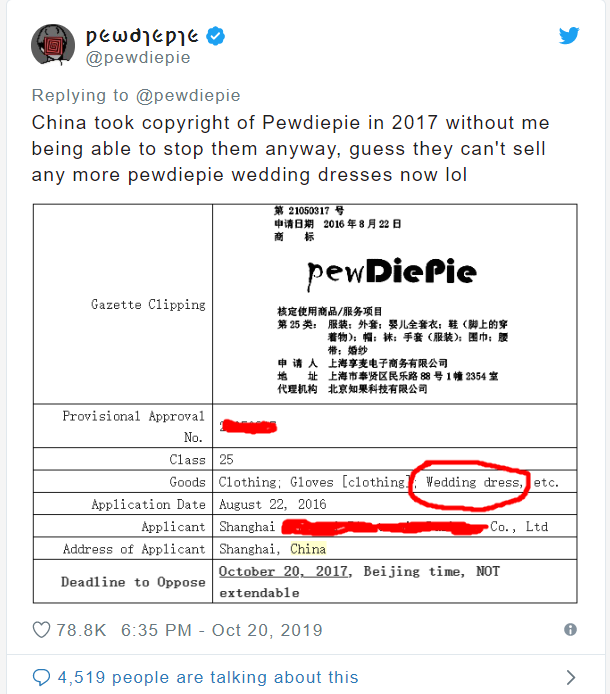Expand conversation with the right chevron

click(x=570, y=677)
